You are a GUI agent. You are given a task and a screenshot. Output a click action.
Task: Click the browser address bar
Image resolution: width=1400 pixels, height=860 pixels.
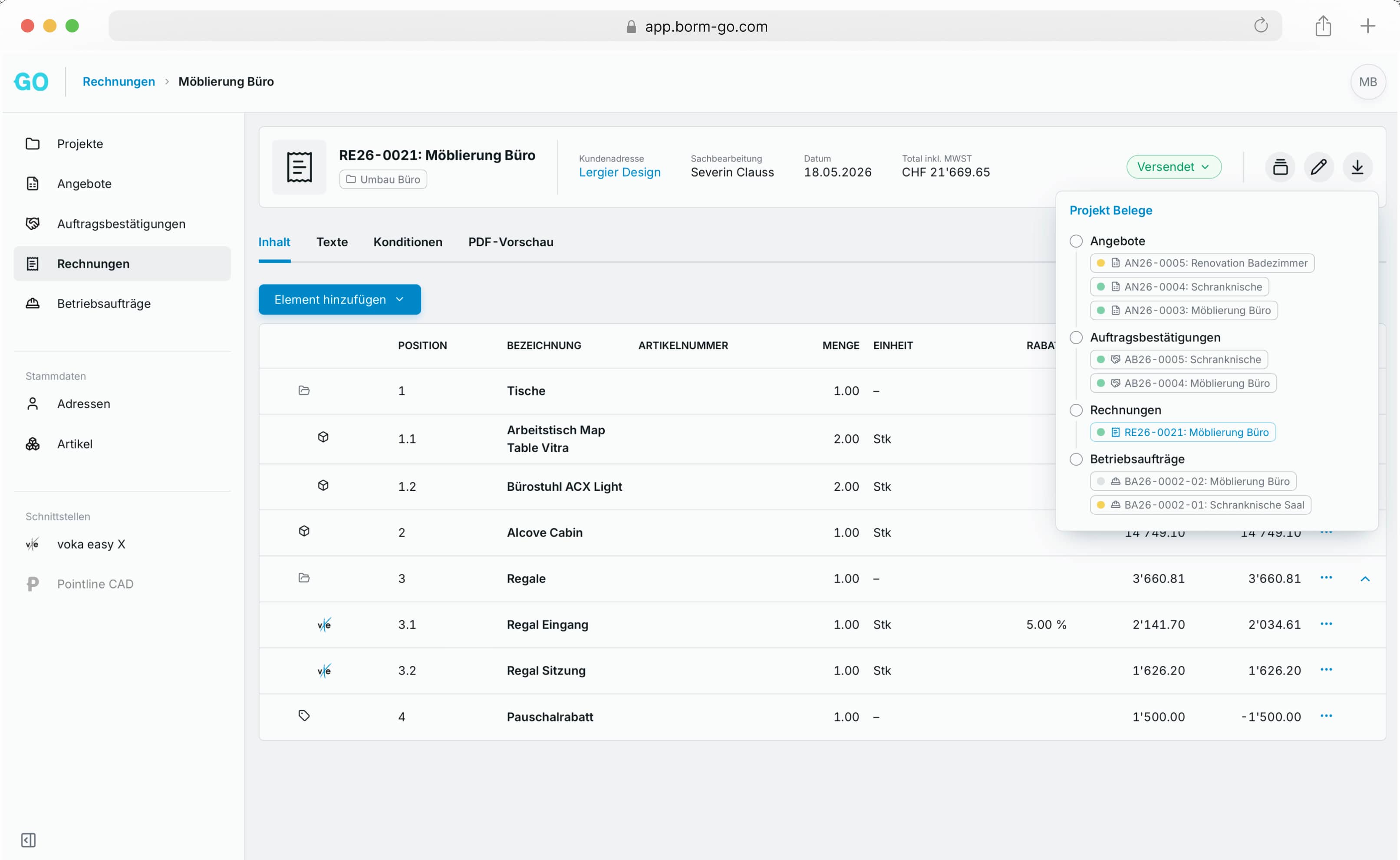pyautogui.click(x=695, y=26)
